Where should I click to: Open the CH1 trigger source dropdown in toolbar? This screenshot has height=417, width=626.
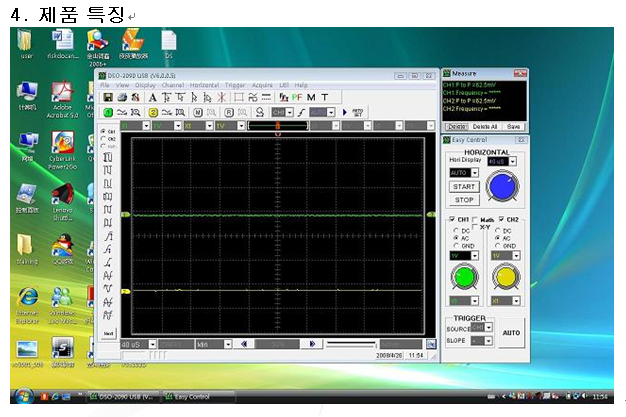click(290, 113)
